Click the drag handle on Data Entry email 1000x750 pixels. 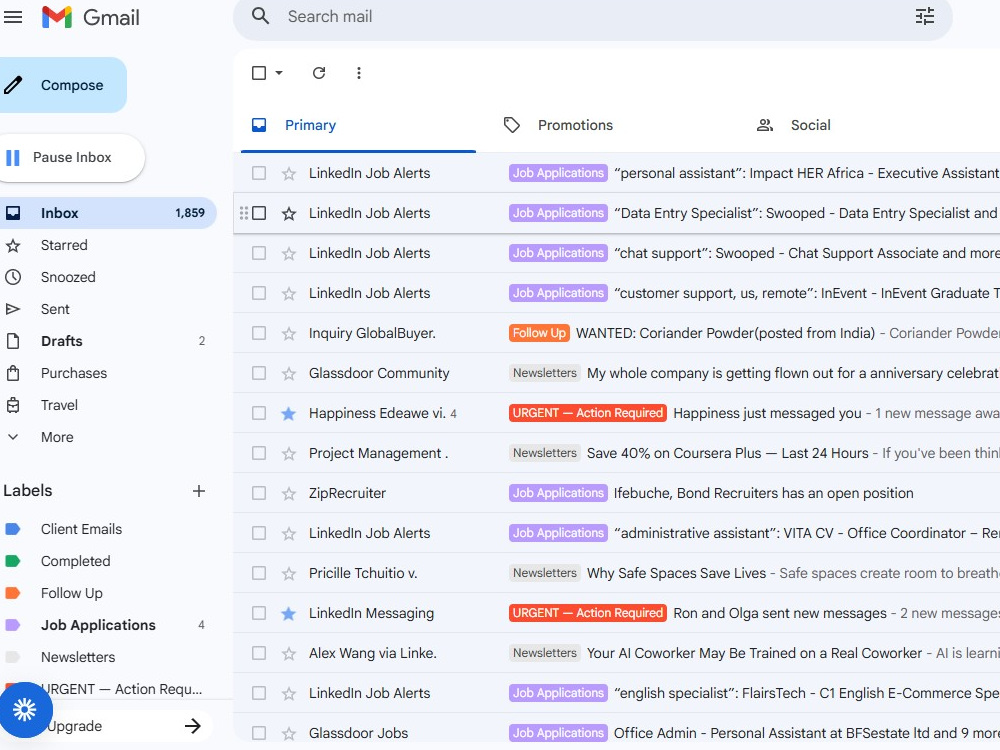(244, 213)
